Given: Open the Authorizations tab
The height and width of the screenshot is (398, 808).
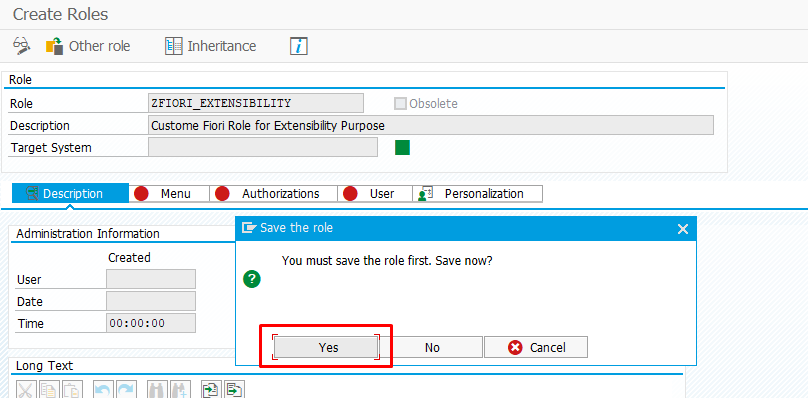Looking at the screenshot, I should pos(274,194).
